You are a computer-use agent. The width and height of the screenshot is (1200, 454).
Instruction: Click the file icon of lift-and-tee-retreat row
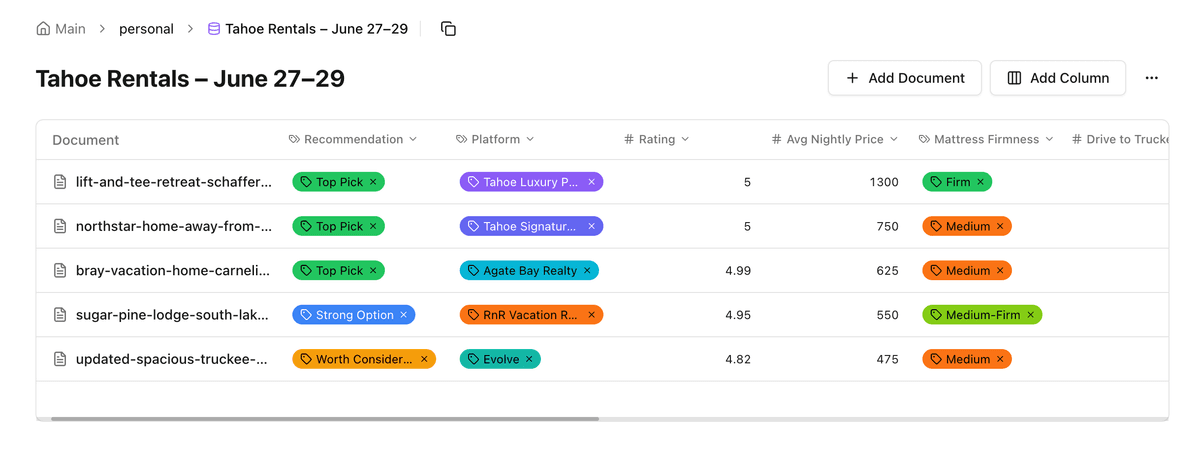pos(60,182)
